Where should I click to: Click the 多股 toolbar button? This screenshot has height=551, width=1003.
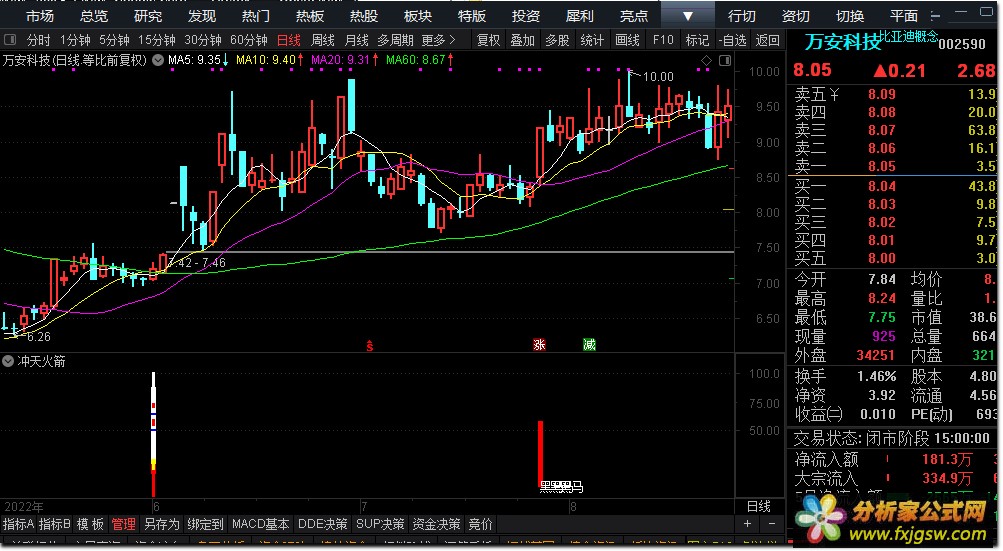point(557,40)
